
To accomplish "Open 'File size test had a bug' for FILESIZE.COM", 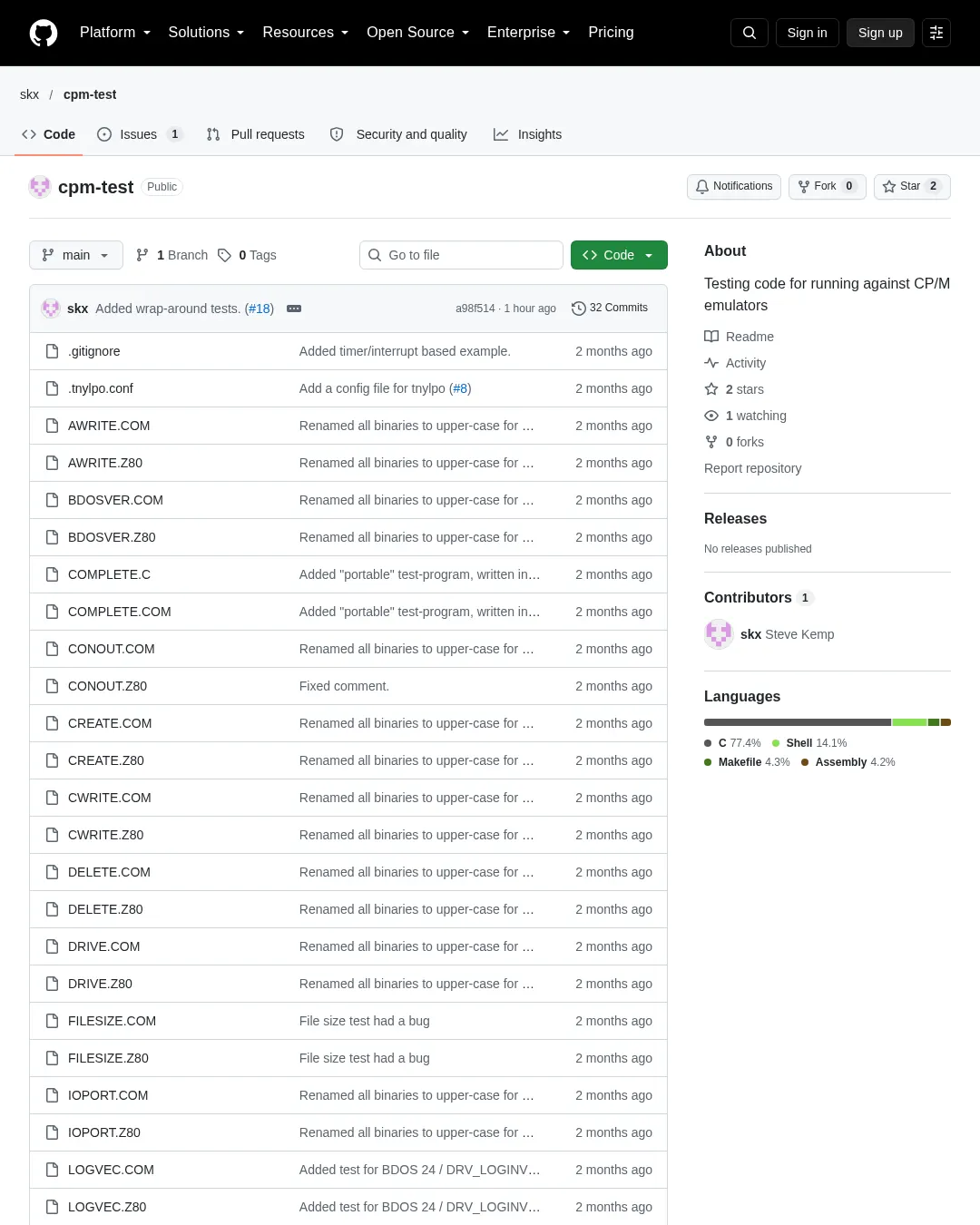I will coord(365,1021).
